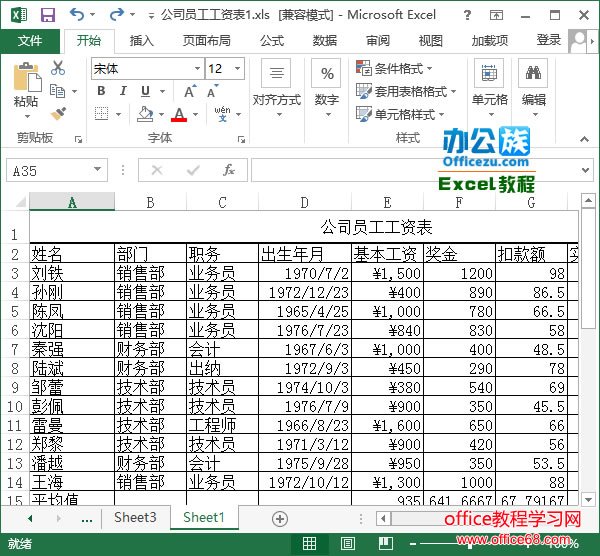Decrease font size with the small A icon

[212, 91]
